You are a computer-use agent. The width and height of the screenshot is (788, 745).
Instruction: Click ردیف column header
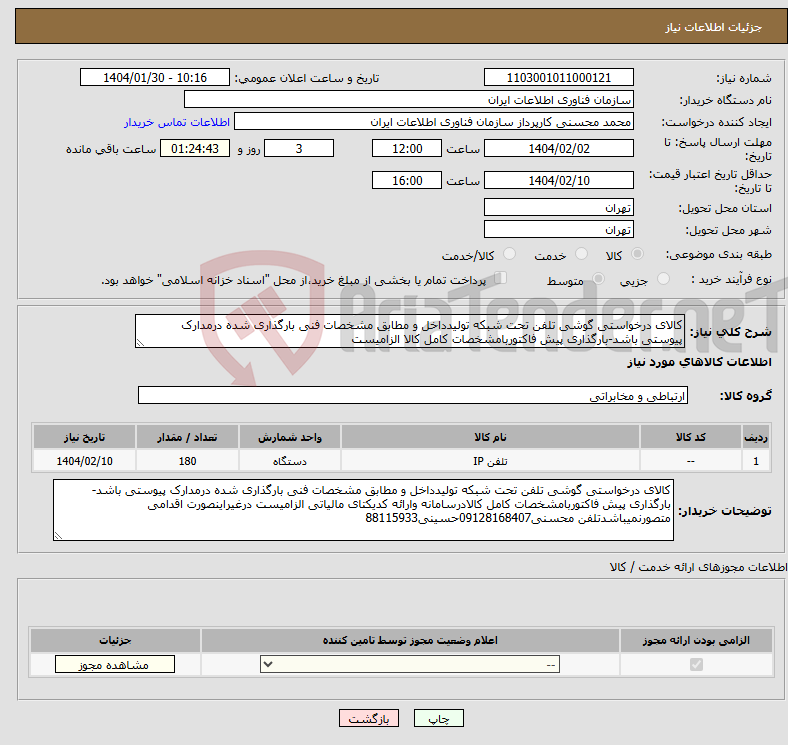pos(756,437)
